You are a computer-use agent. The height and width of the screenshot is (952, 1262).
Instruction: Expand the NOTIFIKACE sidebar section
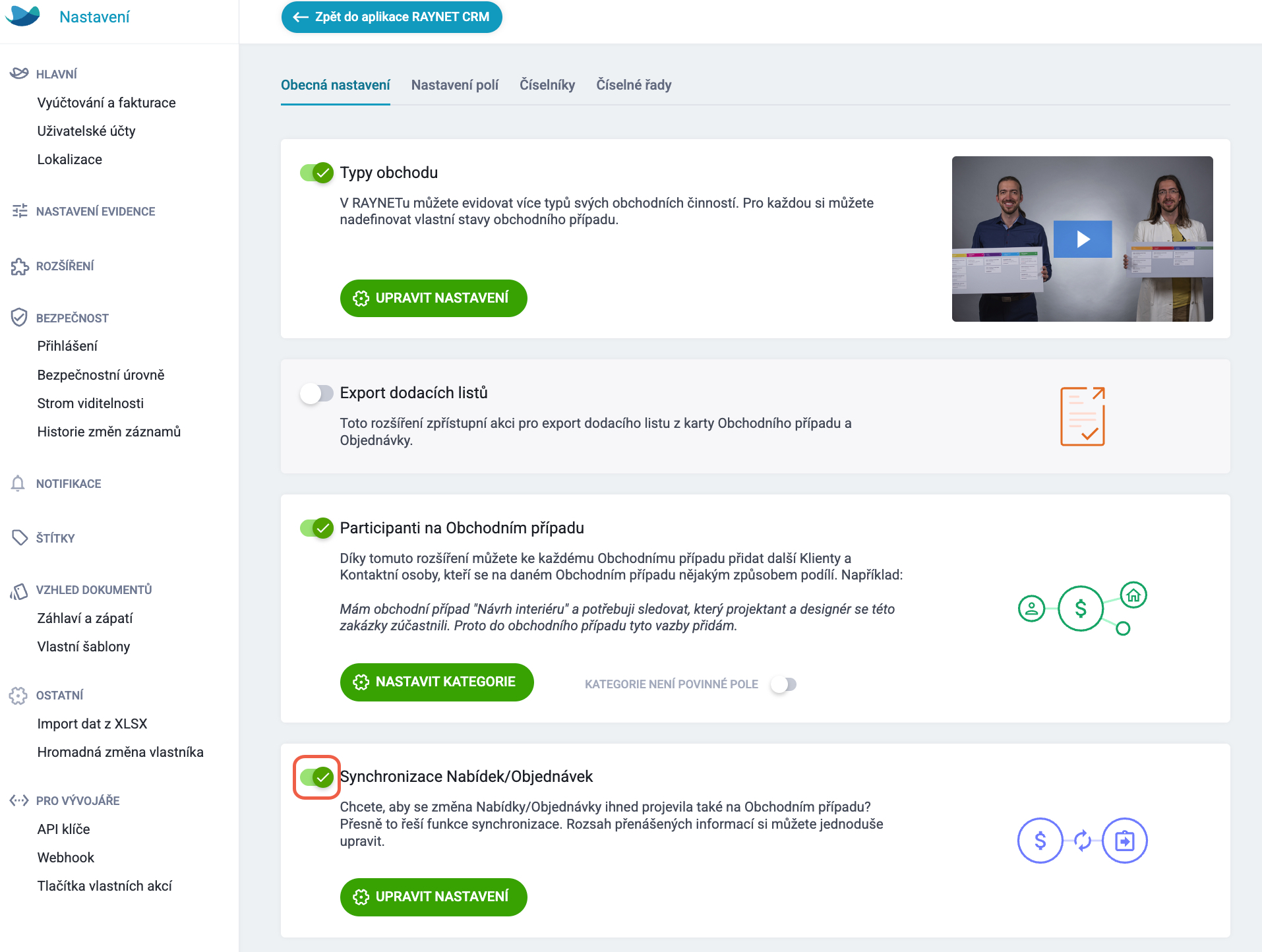tap(69, 484)
